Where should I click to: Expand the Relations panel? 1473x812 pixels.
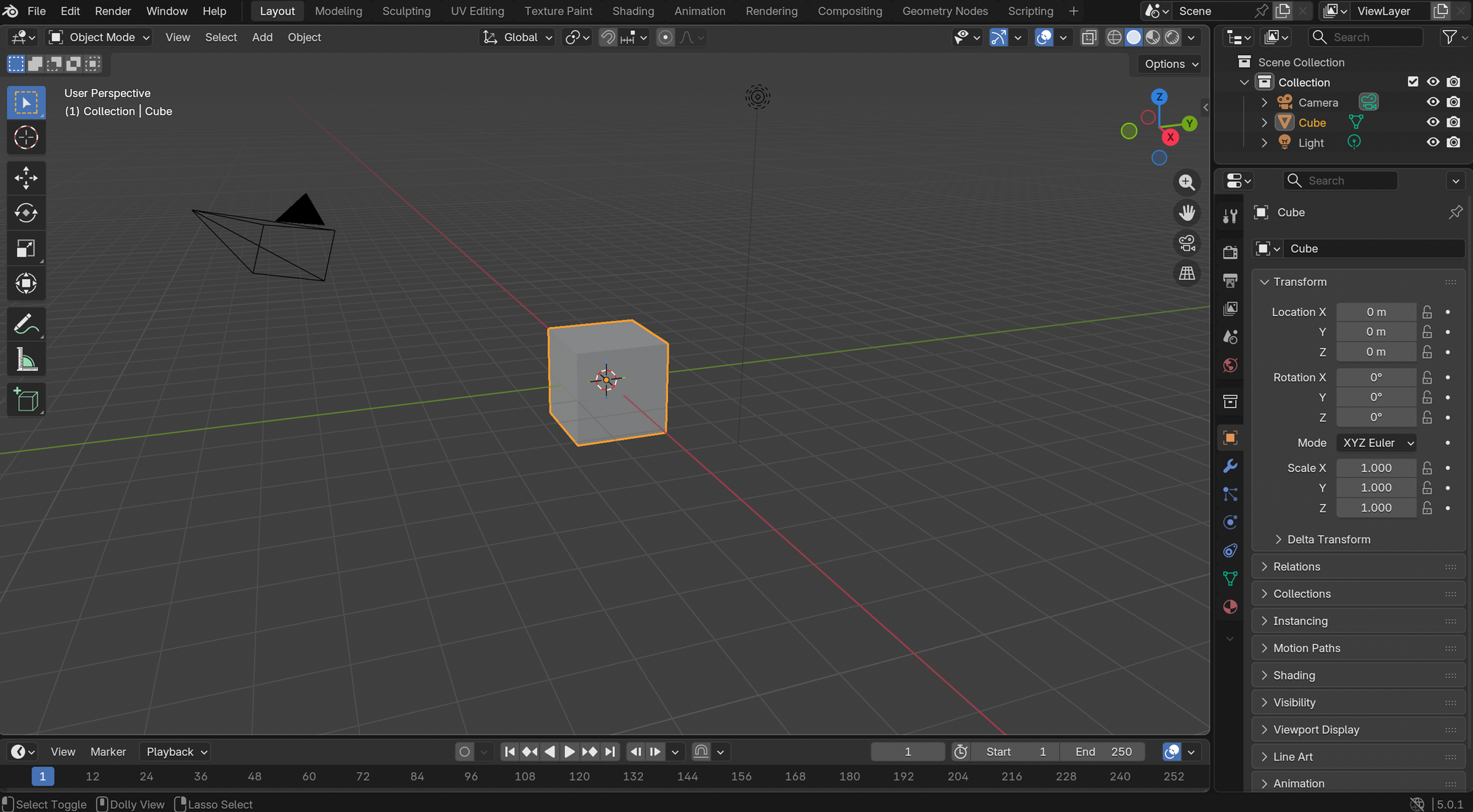coord(1296,566)
